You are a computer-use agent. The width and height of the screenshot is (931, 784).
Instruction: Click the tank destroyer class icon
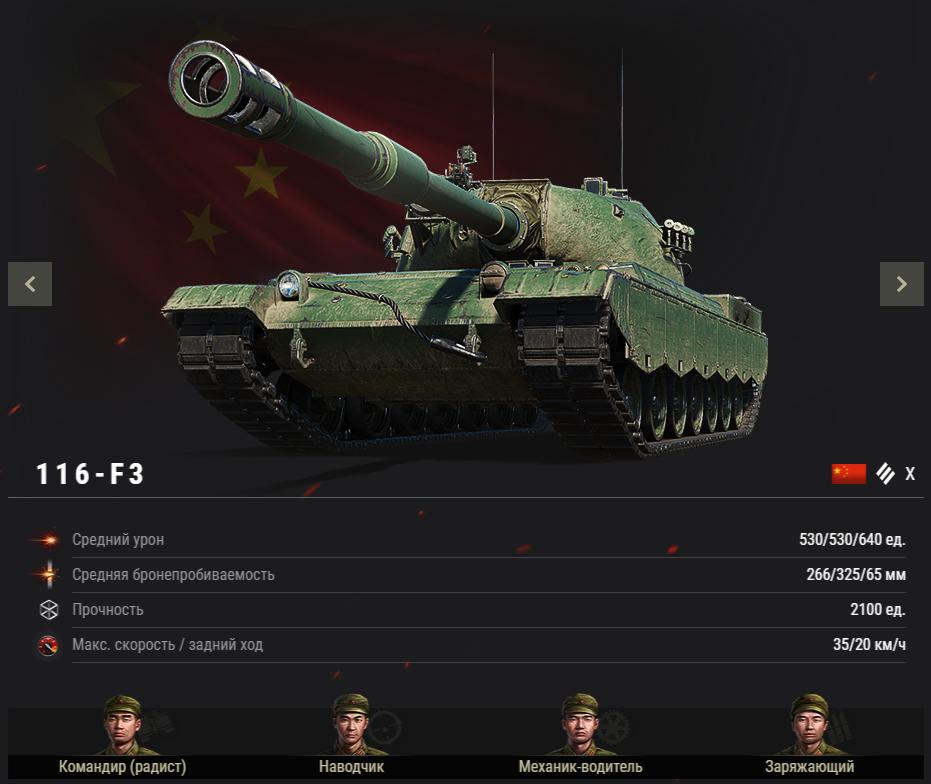(885, 474)
